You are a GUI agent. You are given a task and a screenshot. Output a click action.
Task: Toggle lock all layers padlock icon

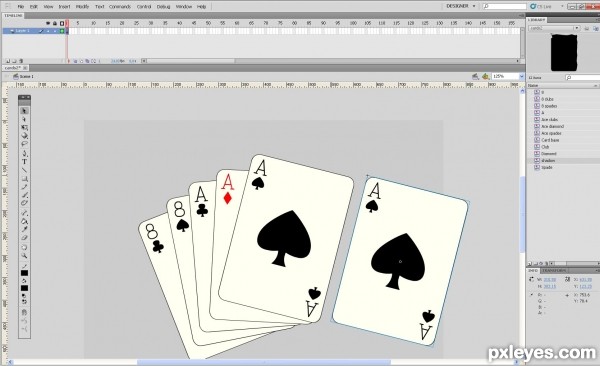click(55, 24)
